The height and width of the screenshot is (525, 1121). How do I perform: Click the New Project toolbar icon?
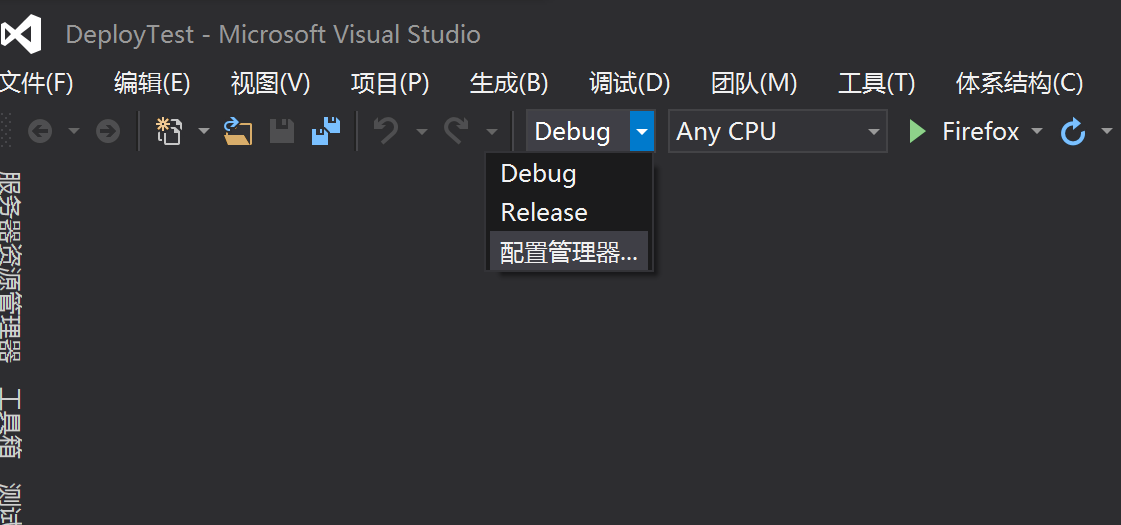pyautogui.click(x=169, y=131)
